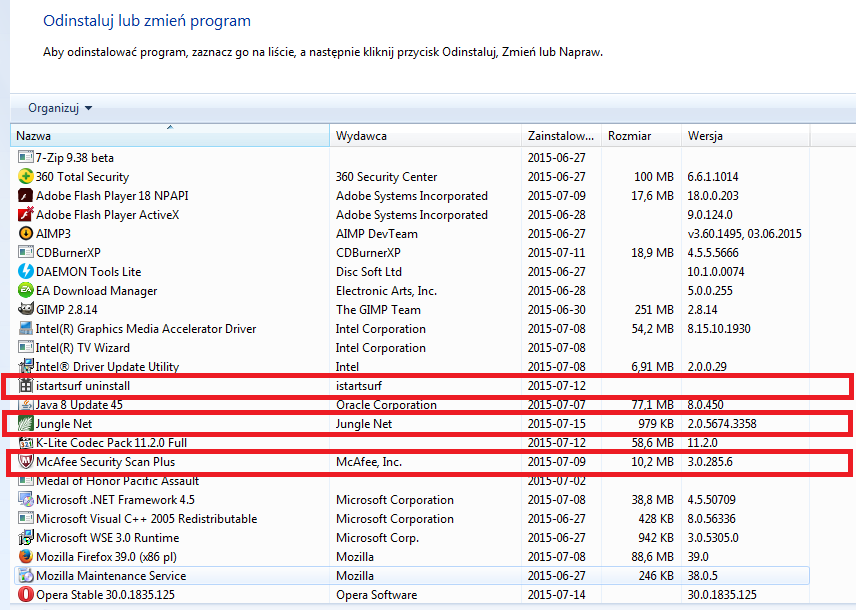Screen dimensions: 856x610
Task: Click the Intel Graphics Media Accelerator Driver icon
Action: 25,328
